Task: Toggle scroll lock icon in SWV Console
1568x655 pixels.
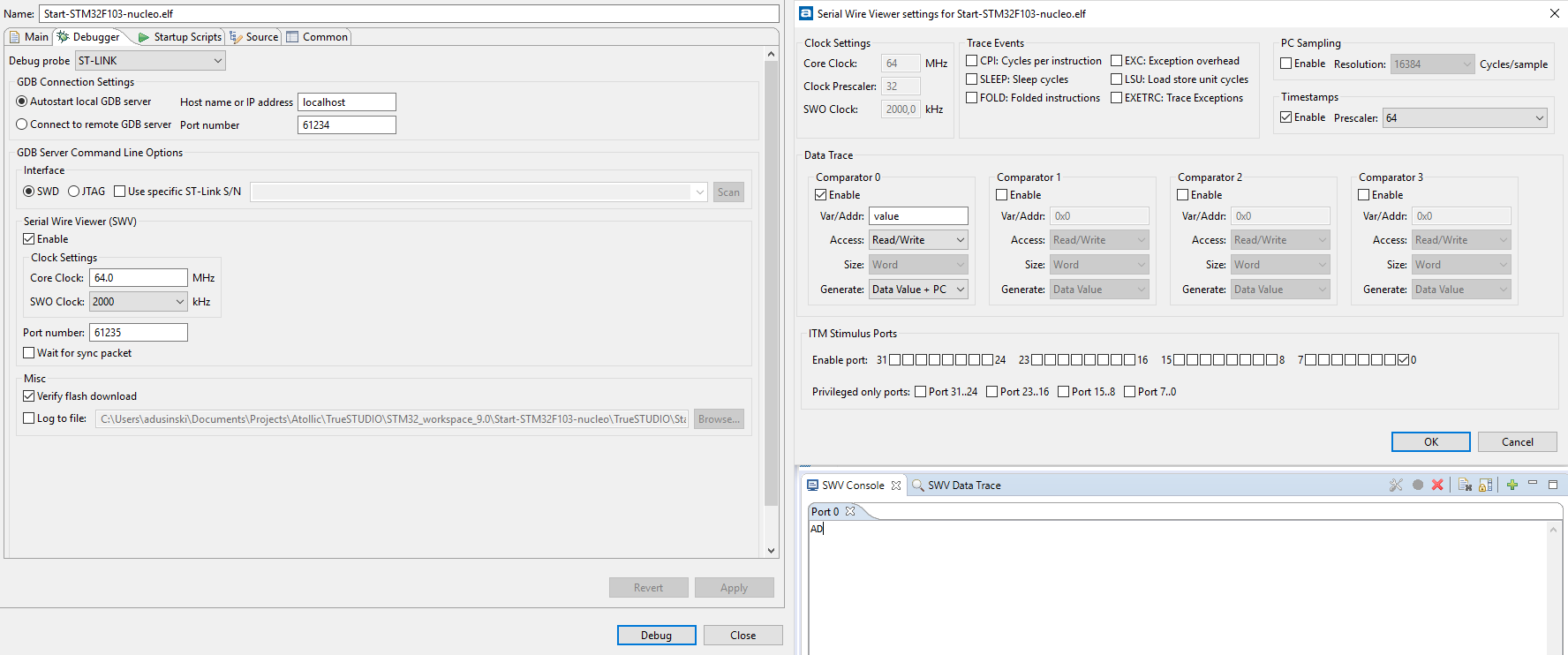Action: click(1485, 485)
